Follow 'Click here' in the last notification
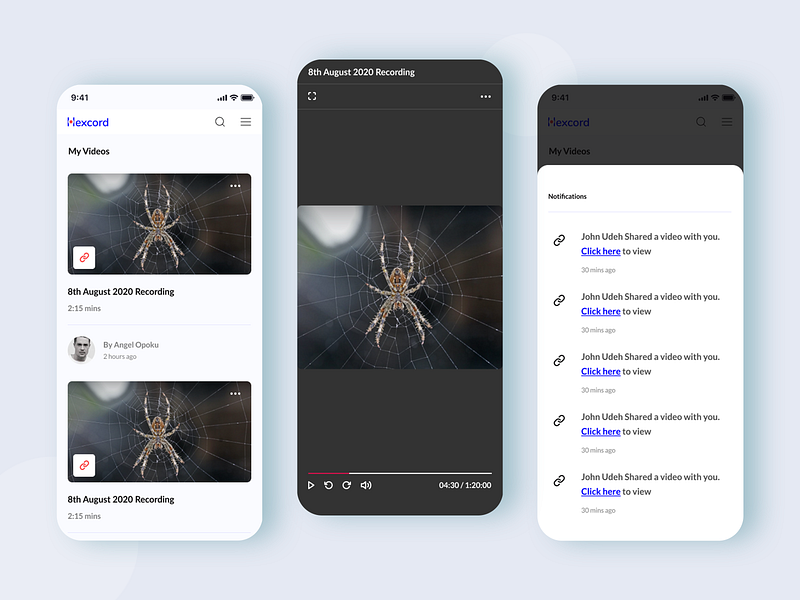Image resolution: width=800 pixels, height=600 pixels. (x=601, y=492)
